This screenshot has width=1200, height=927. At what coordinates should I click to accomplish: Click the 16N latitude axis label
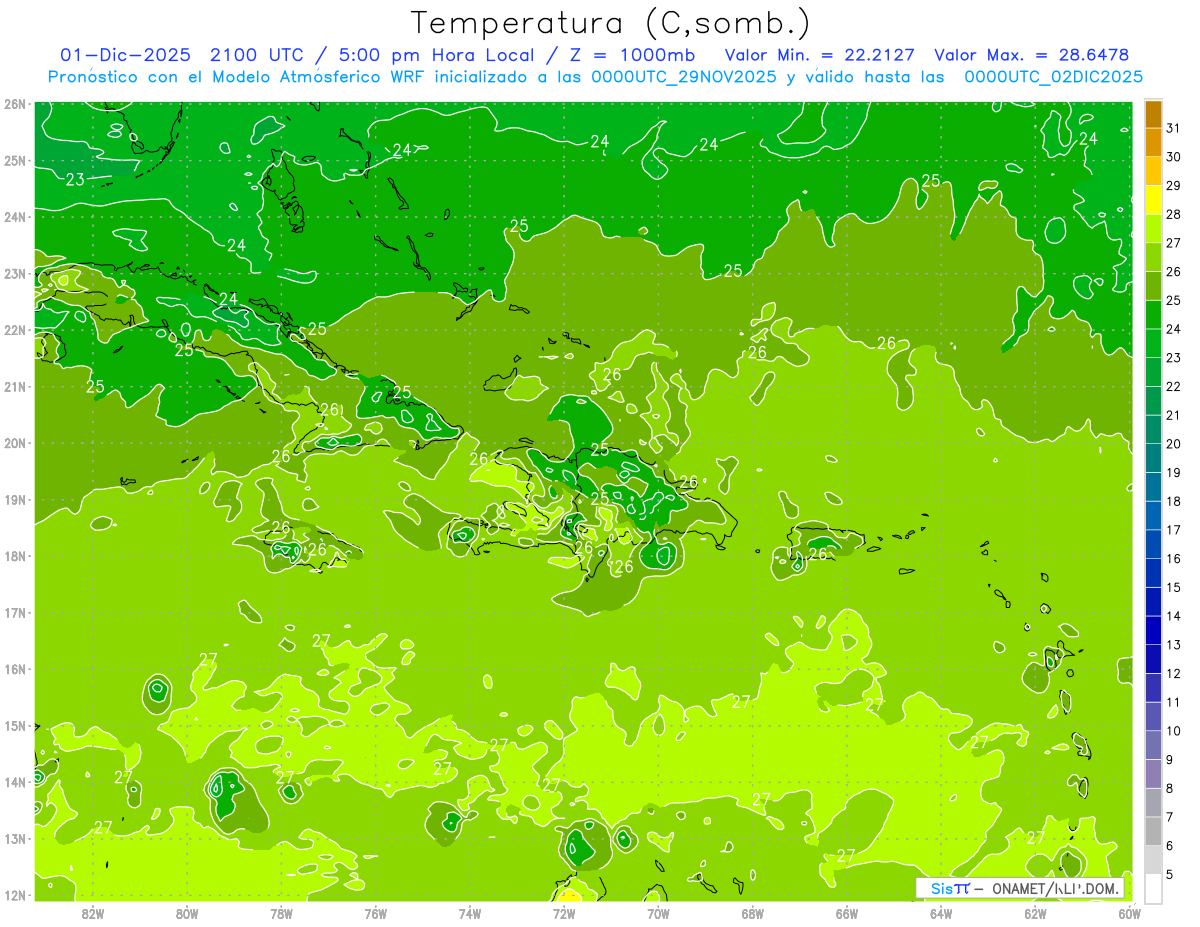click(15, 668)
